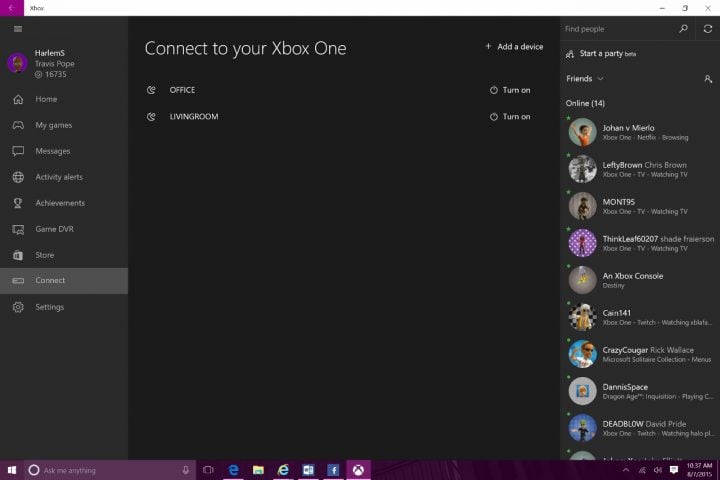Viewport: 720px width, 480px height.
Task: Click the My games controller icon
Action: [18, 125]
